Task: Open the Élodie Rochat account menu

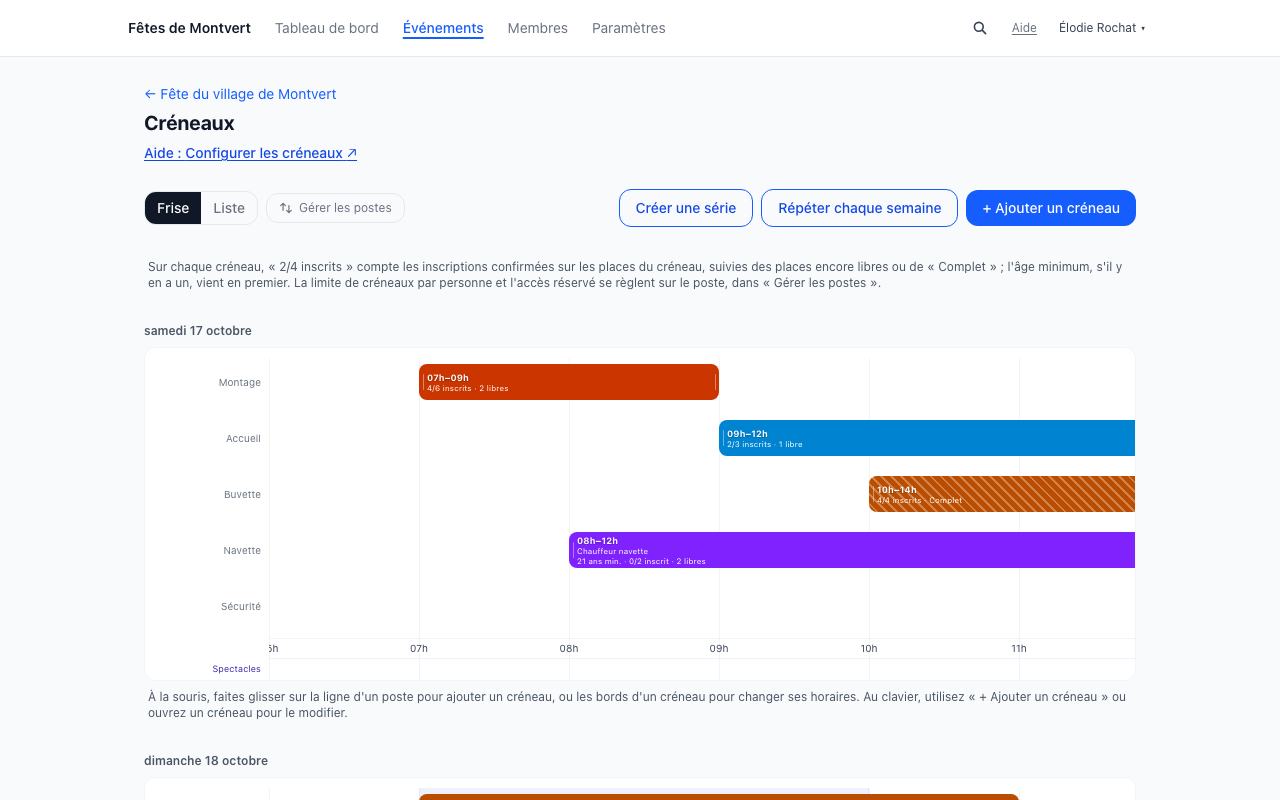Action: (1102, 28)
